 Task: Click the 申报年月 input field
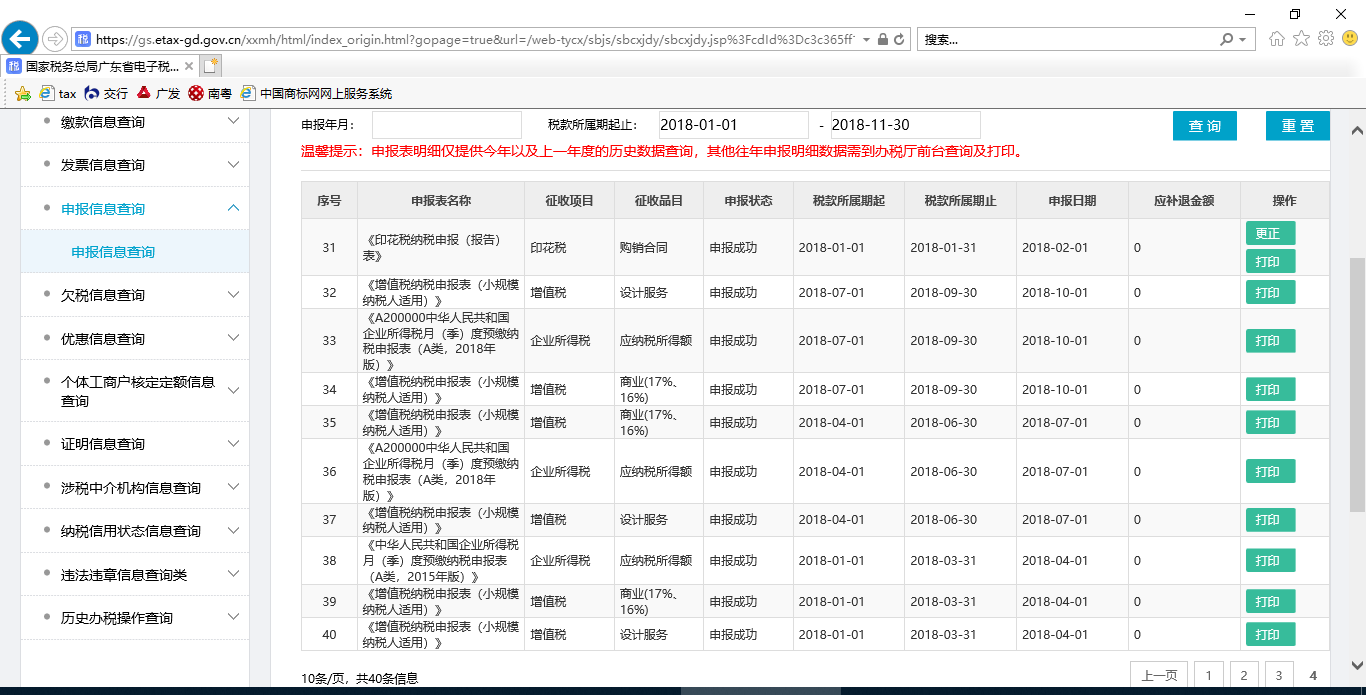(447, 125)
